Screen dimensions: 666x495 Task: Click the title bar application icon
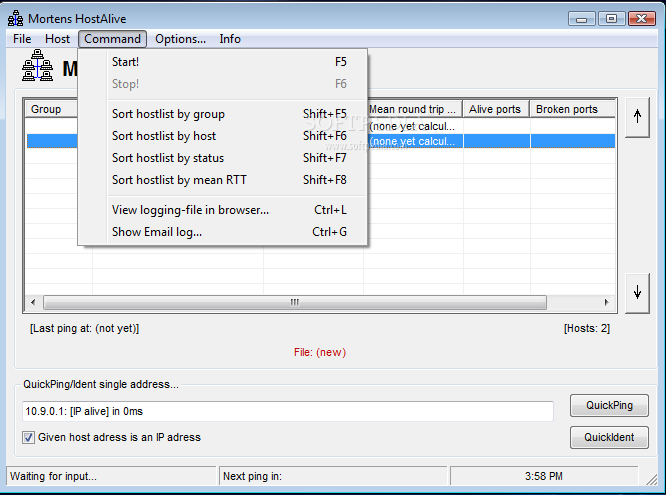coord(16,18)
